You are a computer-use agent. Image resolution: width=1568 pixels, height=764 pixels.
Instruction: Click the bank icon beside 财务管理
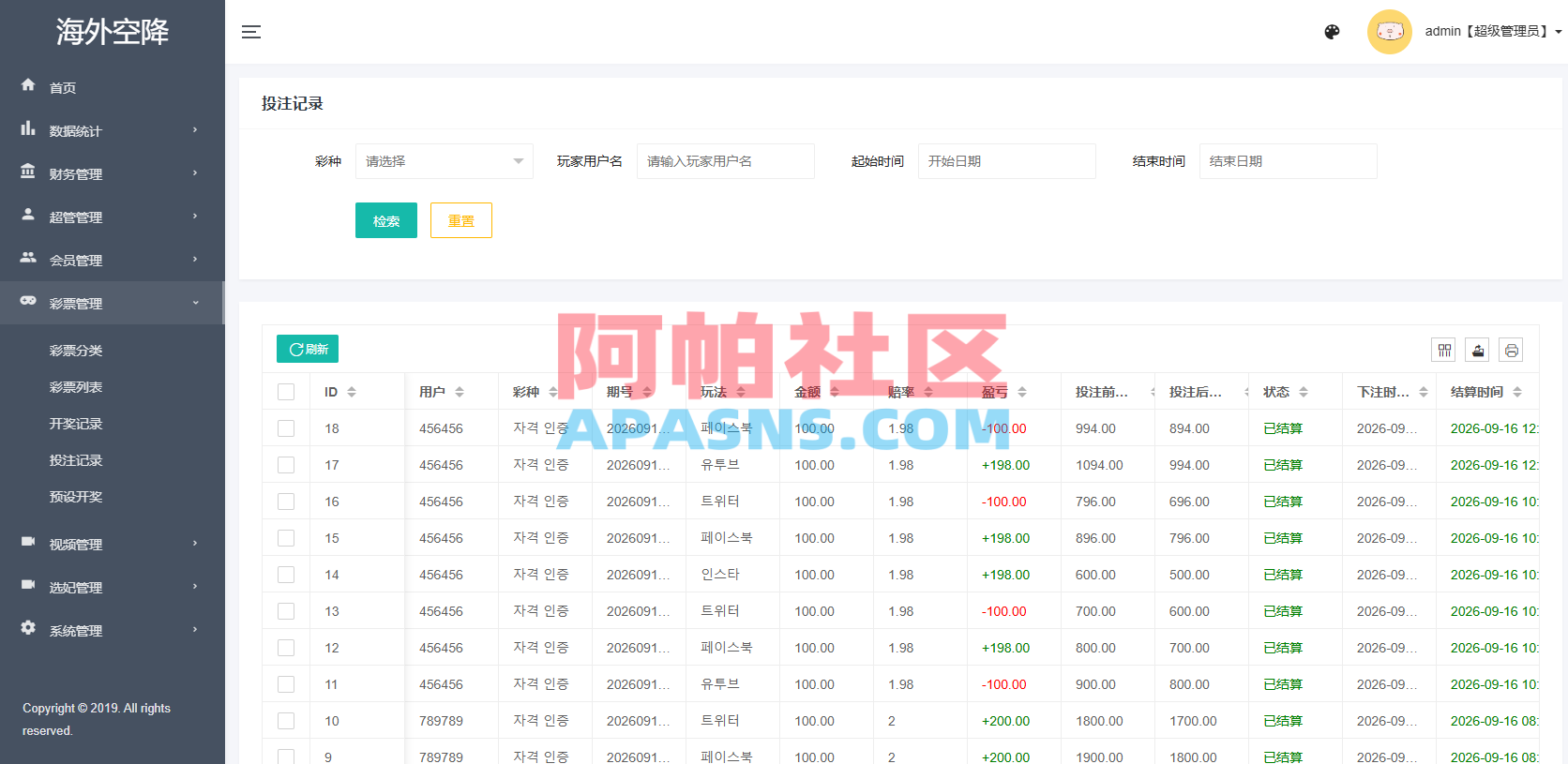[x=28, y=172]
